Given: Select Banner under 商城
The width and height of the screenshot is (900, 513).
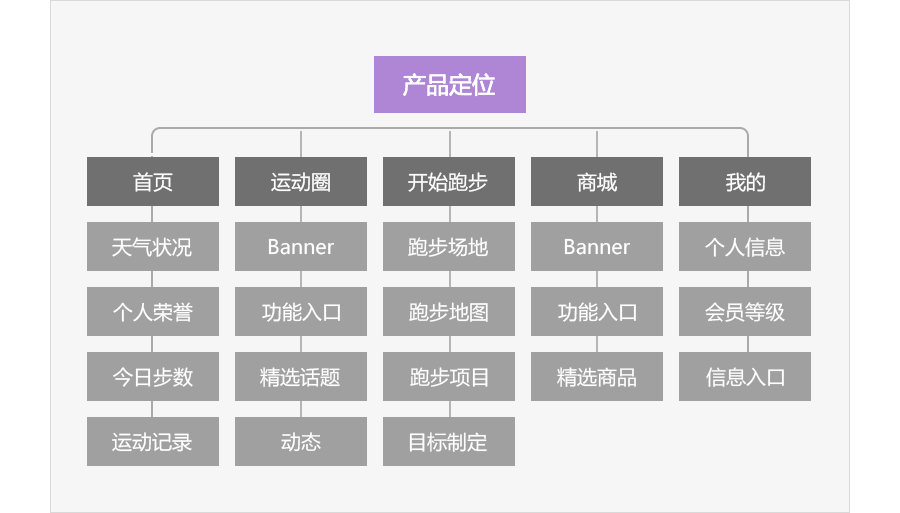Looking at the screenshot, I should pyautogui.click(x=597, y=247).
